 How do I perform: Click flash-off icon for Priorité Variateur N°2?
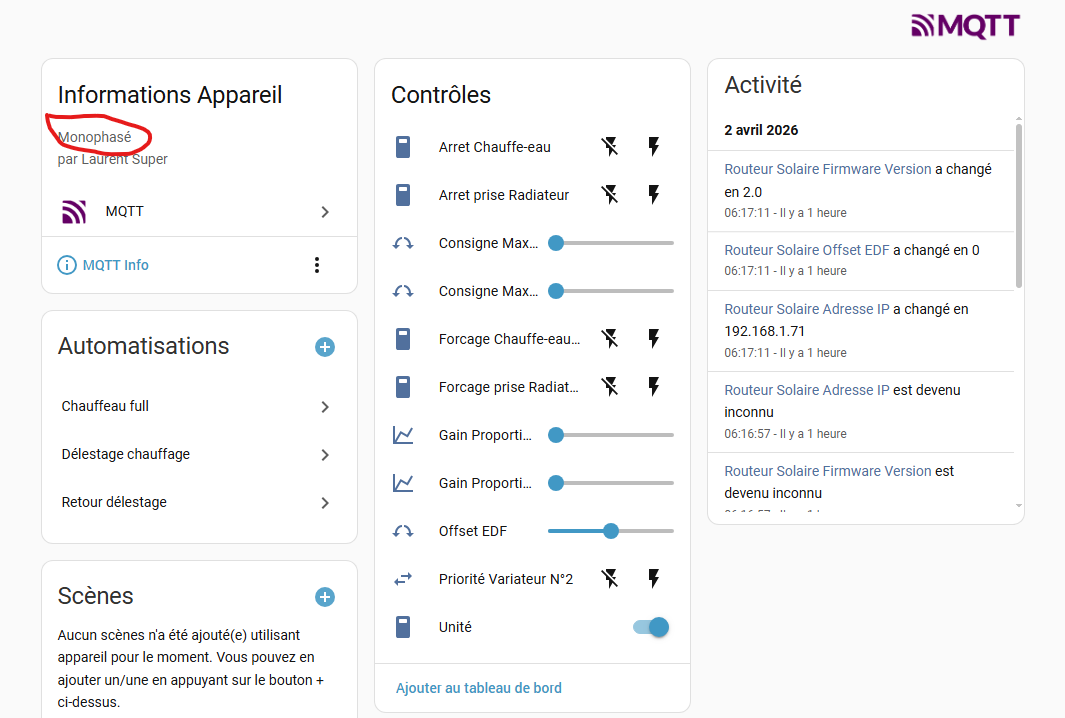coord(610,579)
